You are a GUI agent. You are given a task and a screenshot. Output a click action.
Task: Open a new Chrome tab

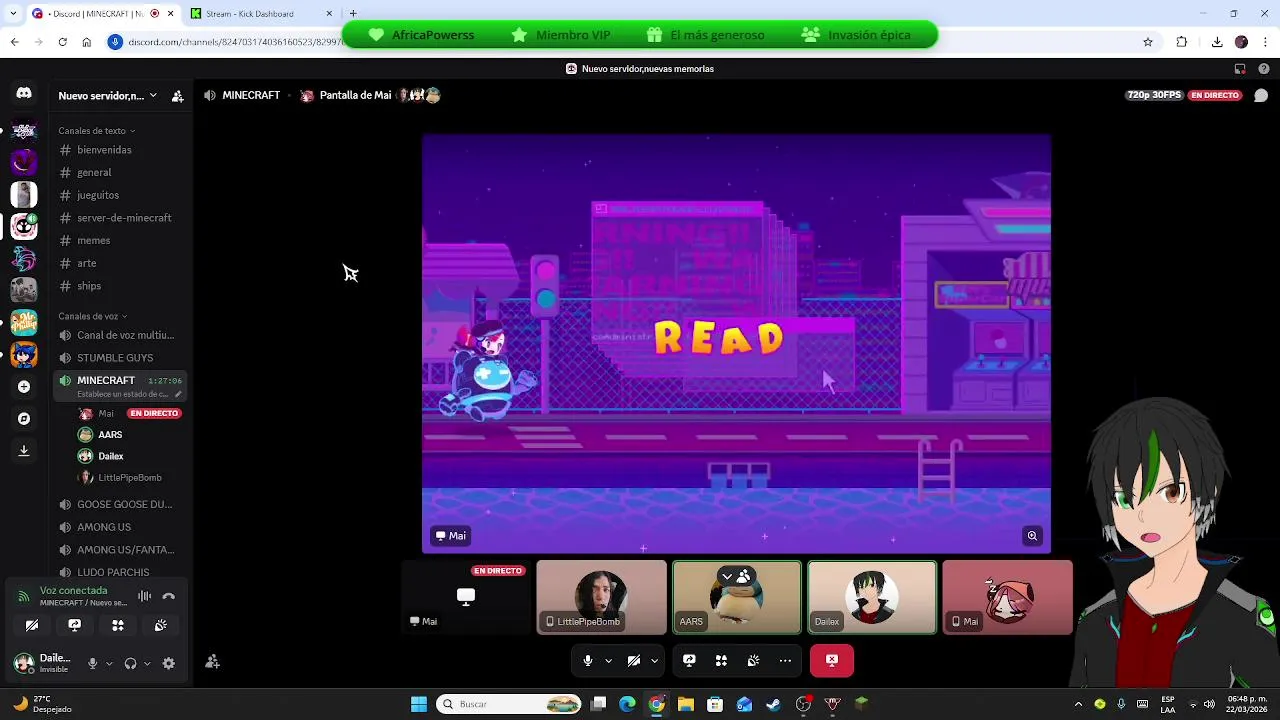(353, 13)
